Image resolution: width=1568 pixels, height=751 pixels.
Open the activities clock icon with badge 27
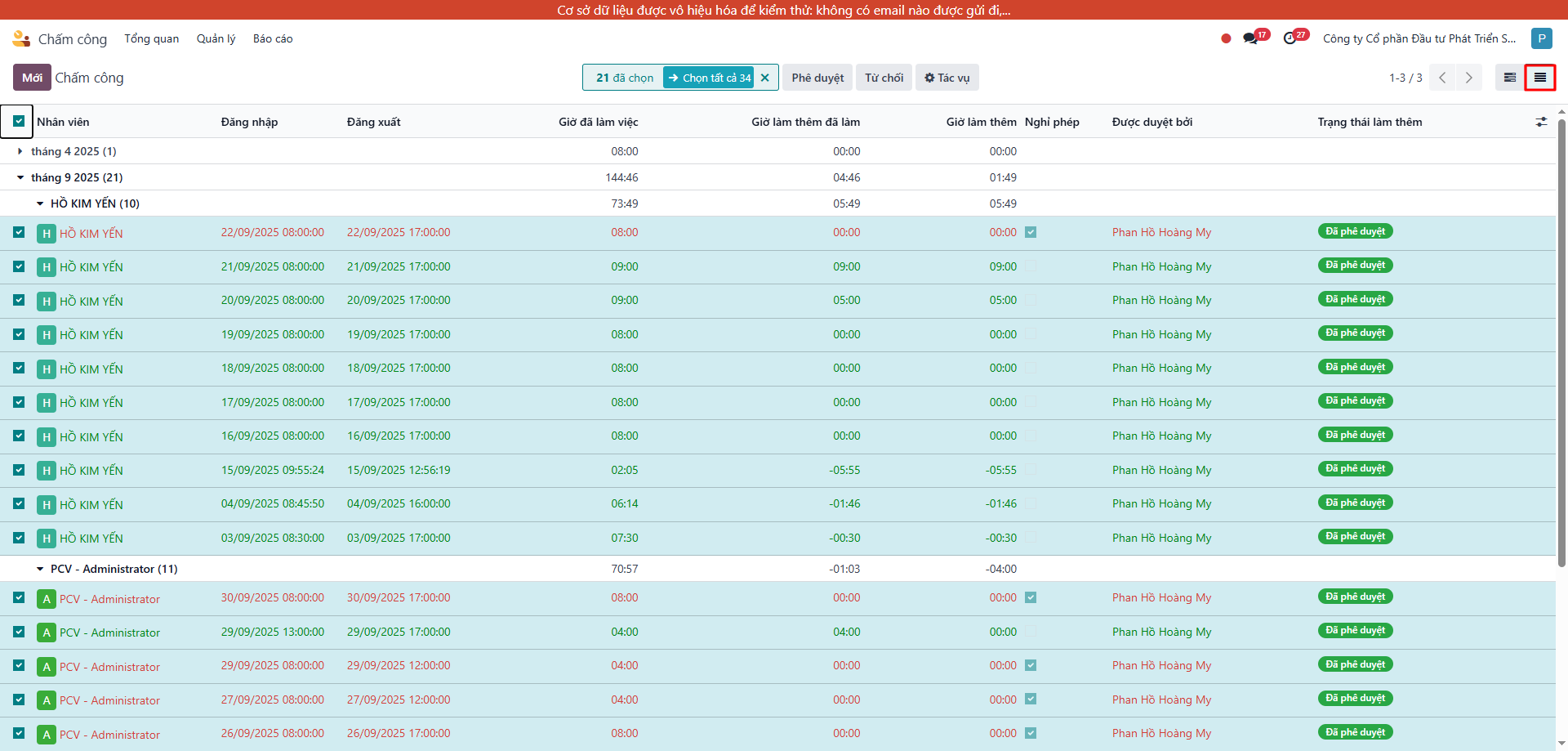pos(1290,38)
